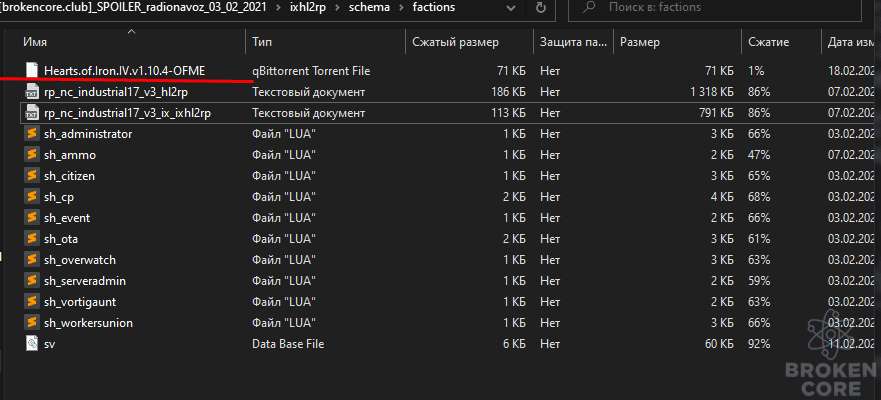The height and width of the screenshot is (400, 881).
Task: Click the sh_vortigaunt LUA file icon
Action: 32,302
